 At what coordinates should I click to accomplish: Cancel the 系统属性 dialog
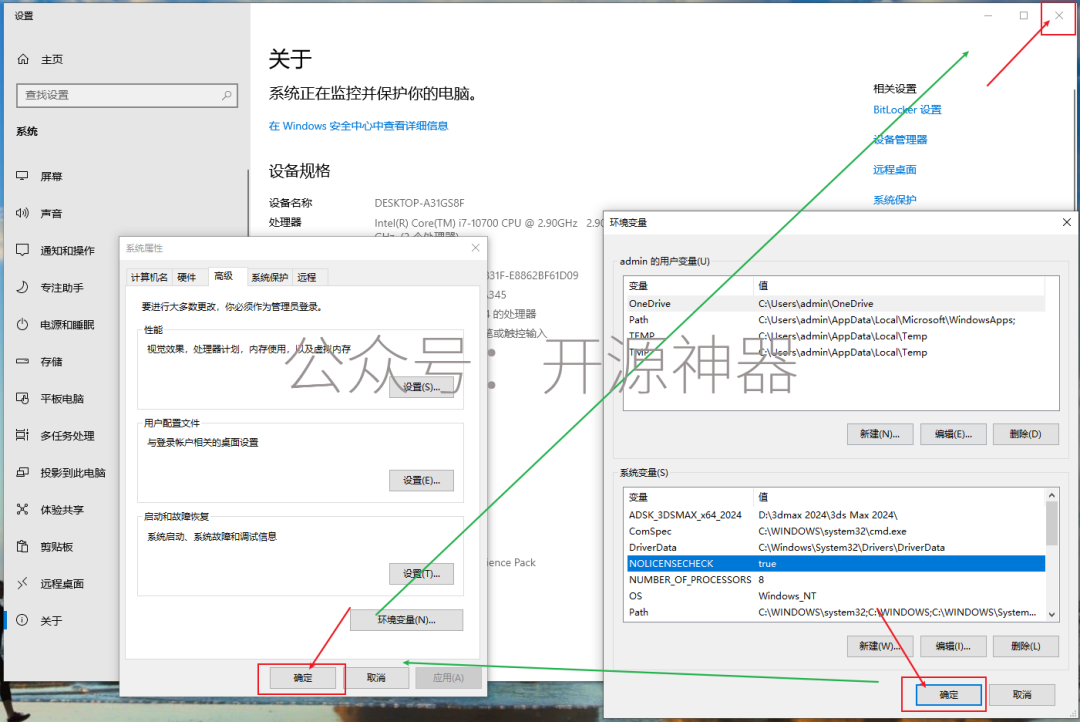pos(376,677)
